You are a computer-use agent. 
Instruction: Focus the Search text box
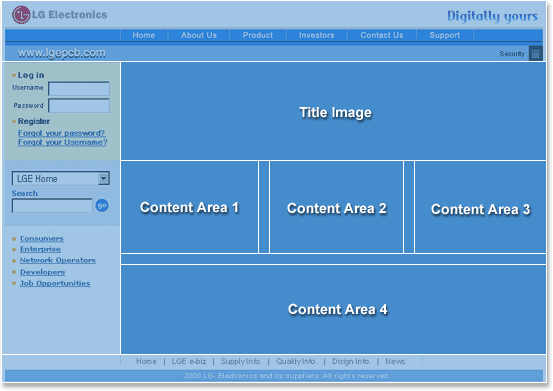click(x=52, y=206)
